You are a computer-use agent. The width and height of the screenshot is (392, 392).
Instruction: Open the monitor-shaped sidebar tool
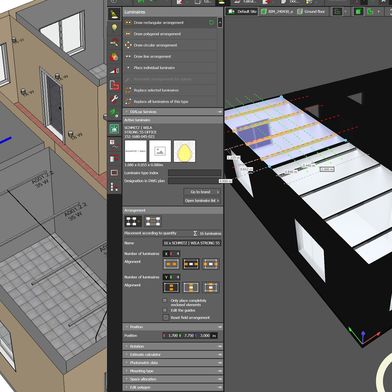(114, 173)
